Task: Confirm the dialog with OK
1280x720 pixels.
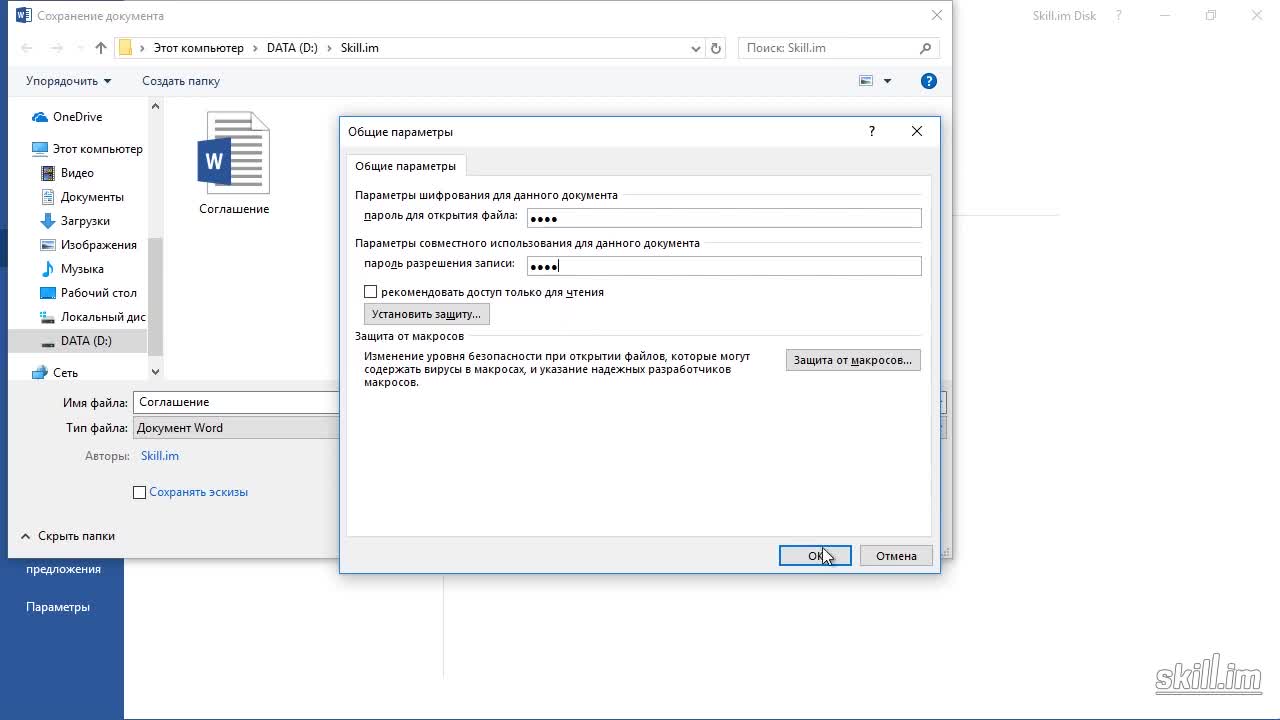Action: pos(815,556)
